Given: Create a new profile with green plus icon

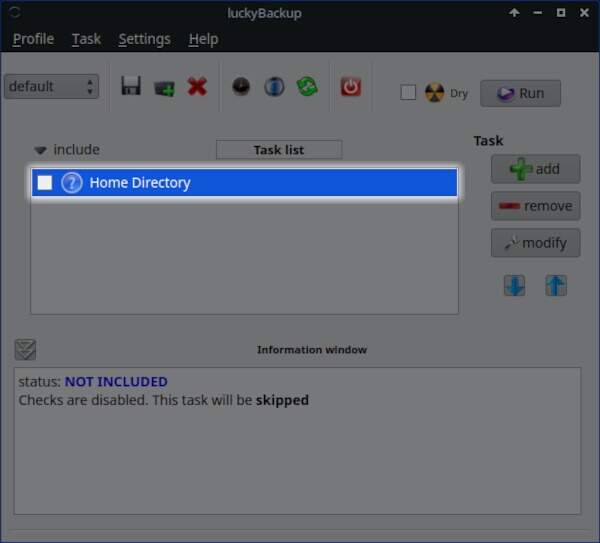Looking at the screenshot, I should coord(165,88).
